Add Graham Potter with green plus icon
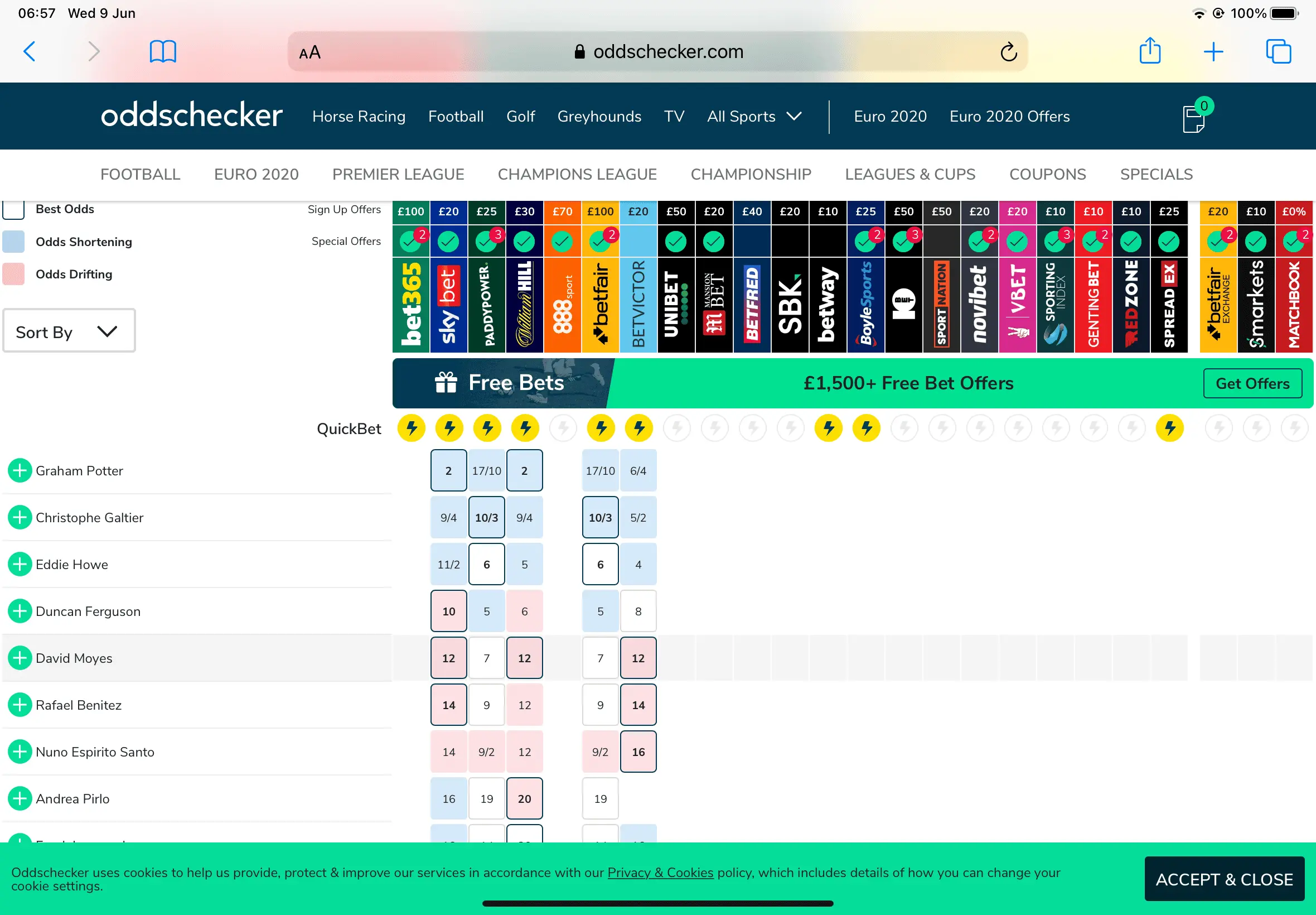Viewport: 1316px width, 915px height. [20, 471]
